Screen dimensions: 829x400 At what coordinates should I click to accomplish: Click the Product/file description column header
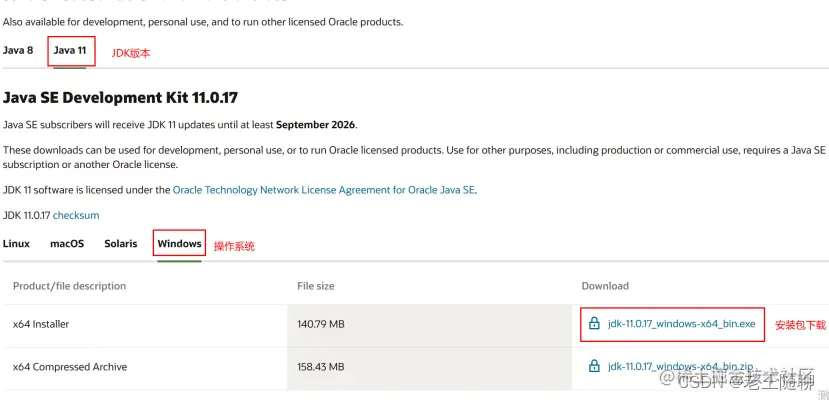(x=69, y=286)
